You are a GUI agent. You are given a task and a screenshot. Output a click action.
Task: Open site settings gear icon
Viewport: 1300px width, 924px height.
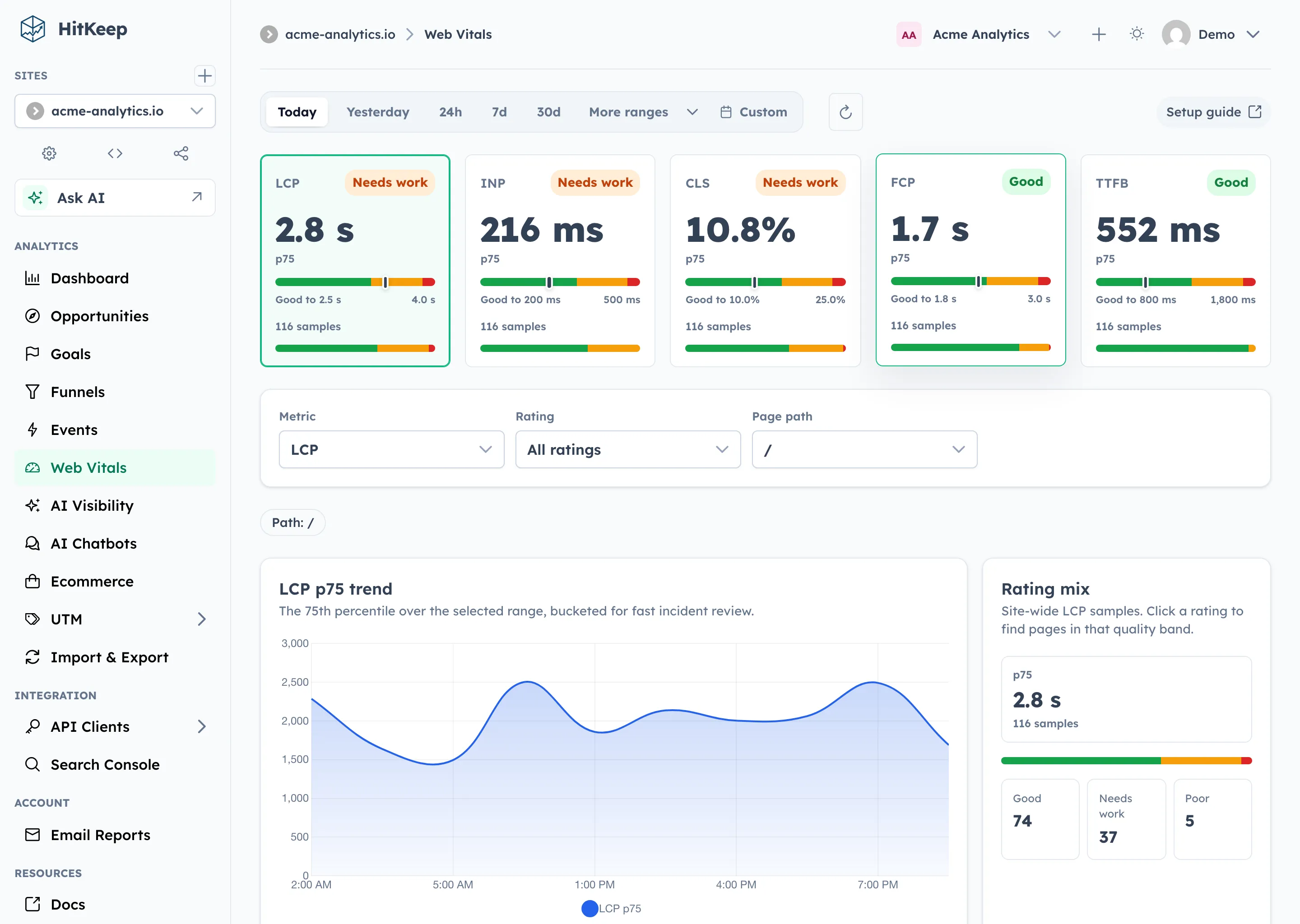[50, 153]
